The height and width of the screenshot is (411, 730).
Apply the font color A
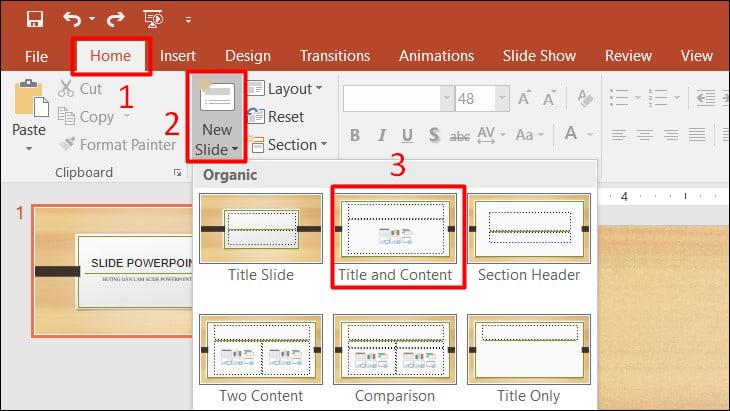pos(571,134)
